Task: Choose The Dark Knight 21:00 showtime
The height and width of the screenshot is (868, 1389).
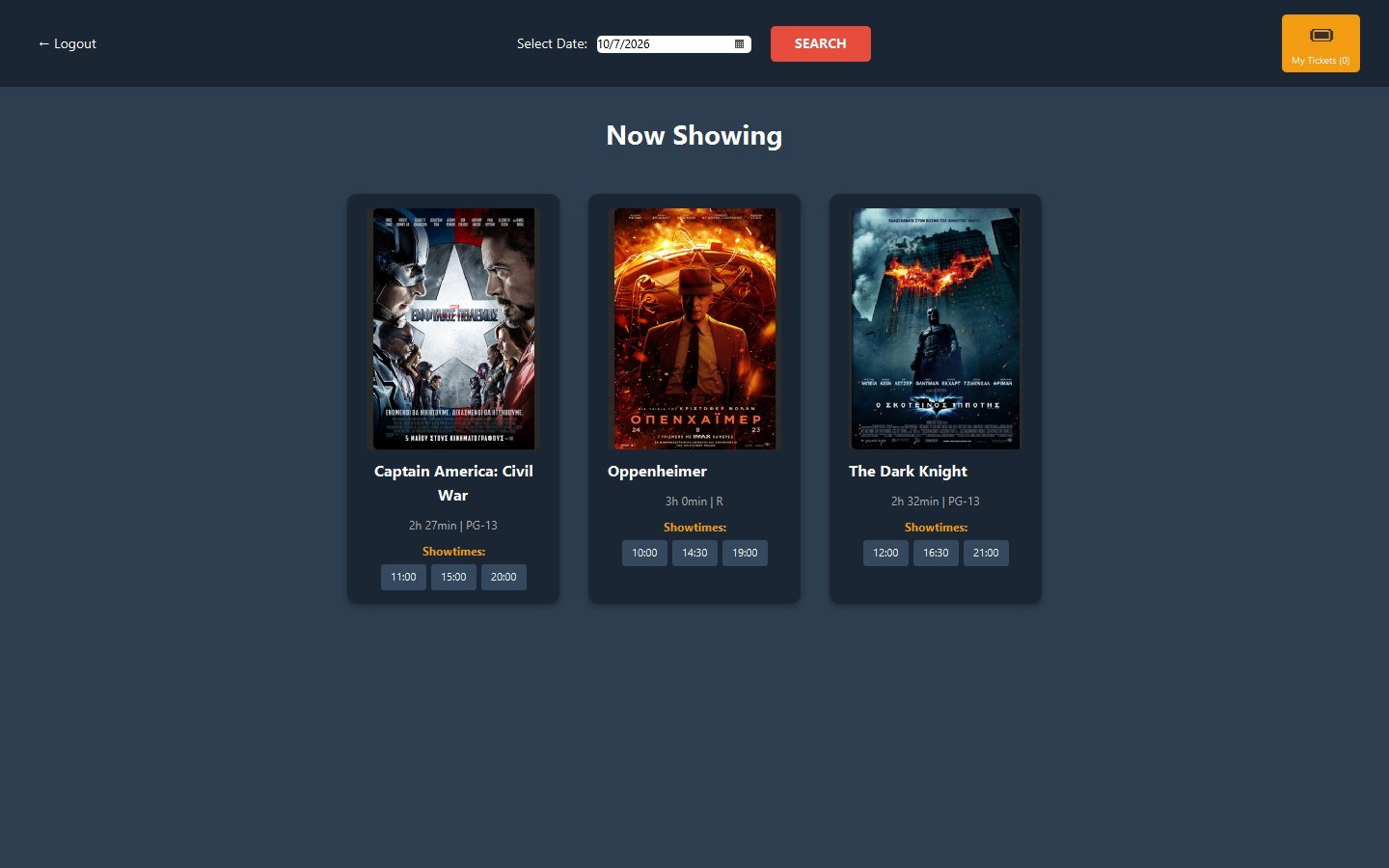Action: [986, 553]
